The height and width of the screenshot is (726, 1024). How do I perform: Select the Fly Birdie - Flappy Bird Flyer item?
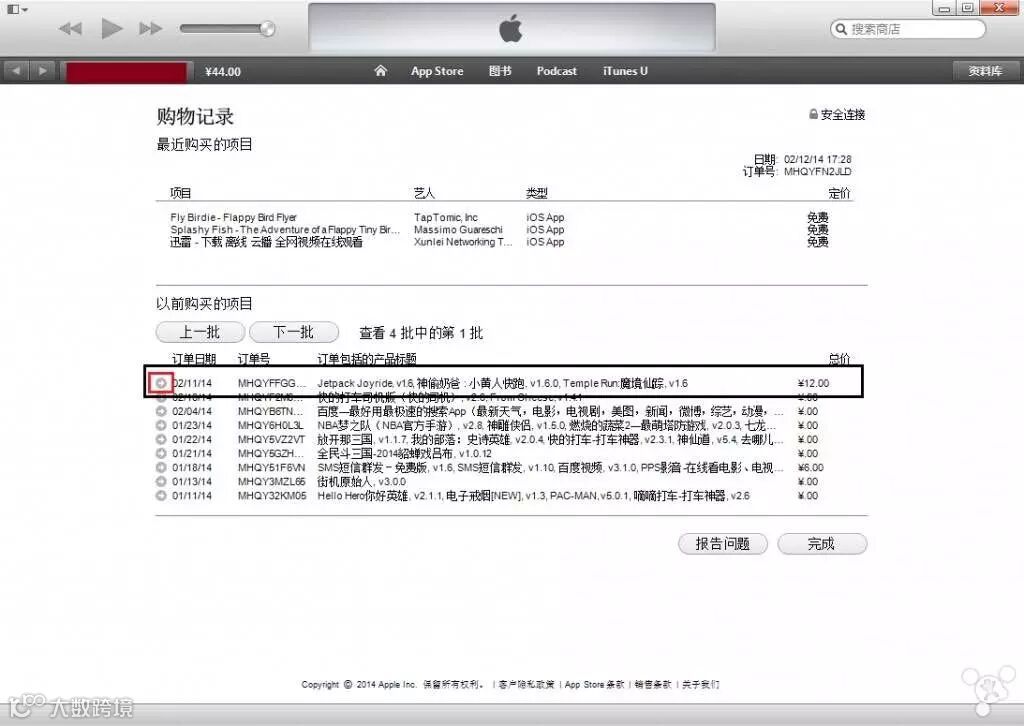233,217
